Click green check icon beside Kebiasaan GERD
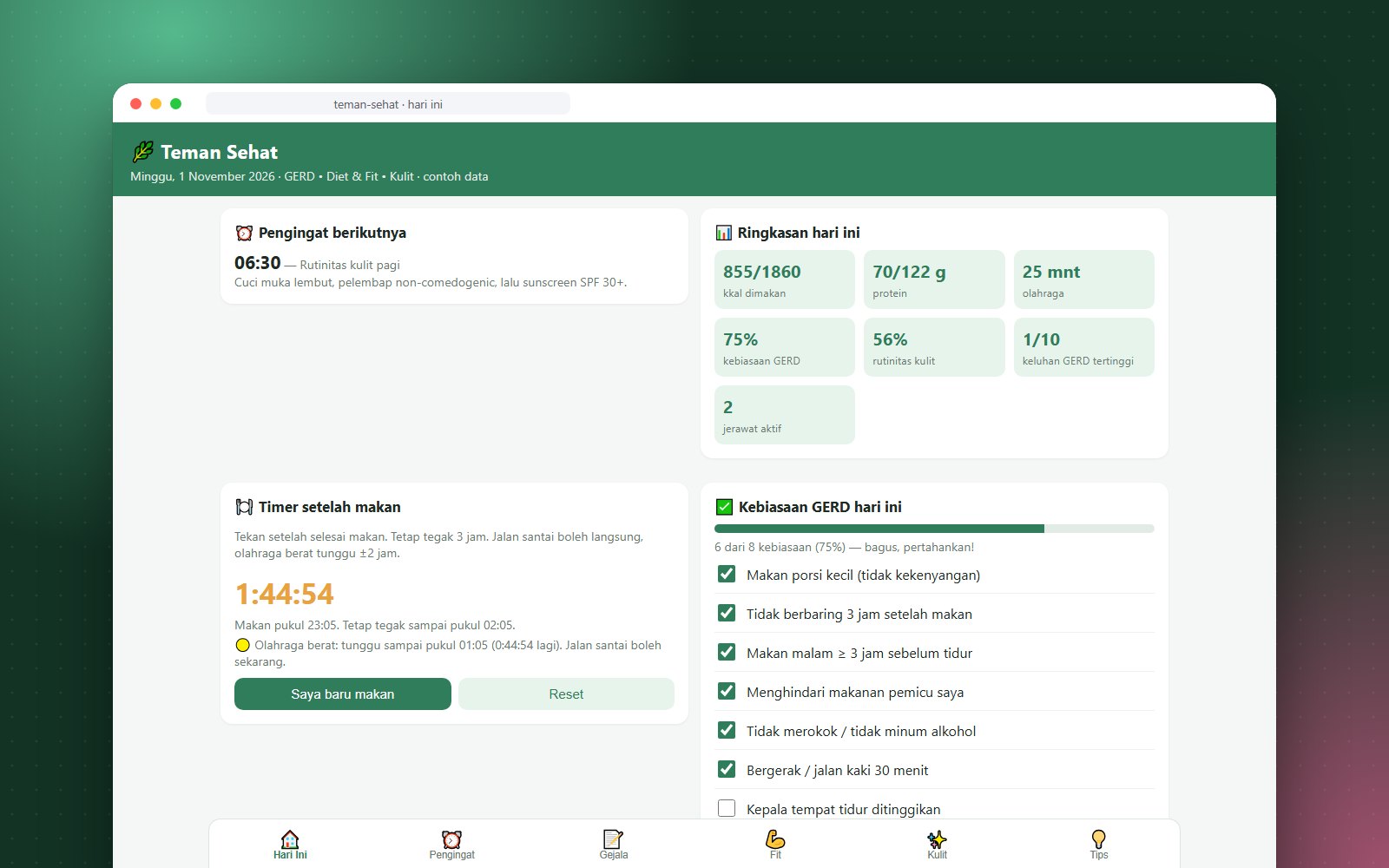The width and height of the screenshot is (1389, 868). point(724,507)
